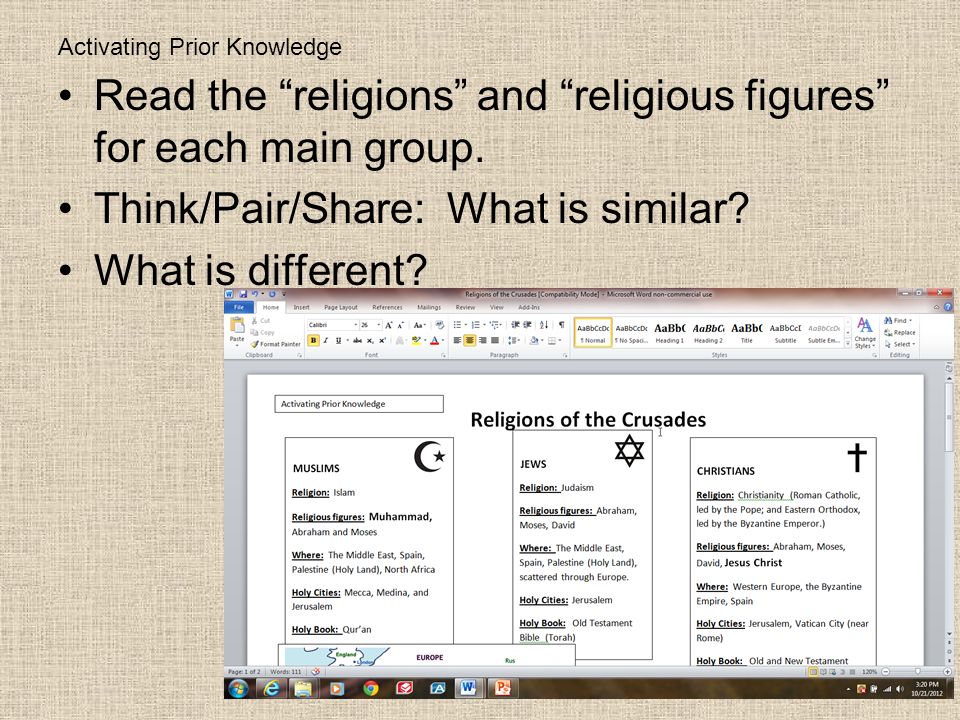Viewport: 960px width, 720px height.
Task: Click the Multilevel List icon
Action: pos(494,324)
